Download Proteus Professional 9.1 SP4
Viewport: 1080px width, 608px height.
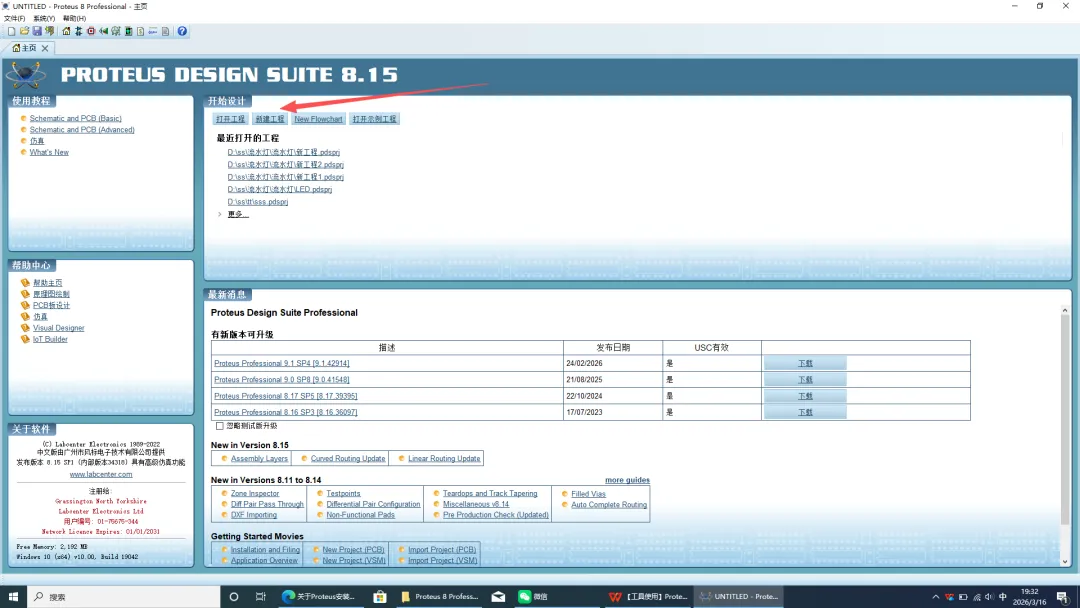(x=805, y=363)
